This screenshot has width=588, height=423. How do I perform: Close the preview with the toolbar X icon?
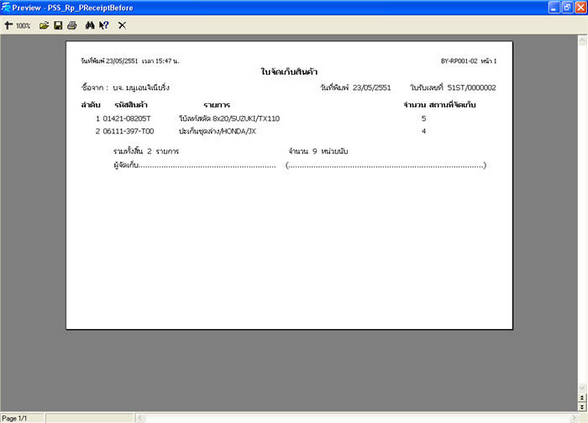tap(122, 25)
